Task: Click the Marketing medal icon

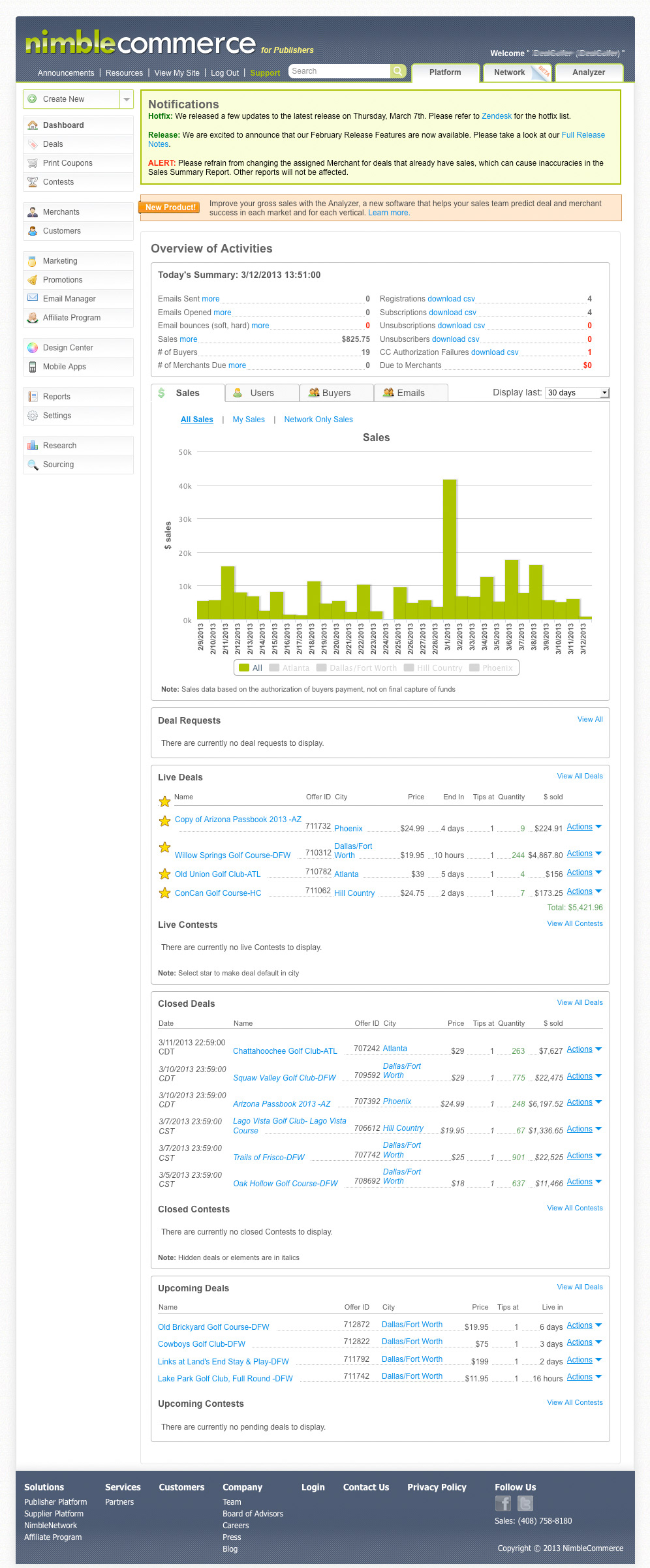Action: coord(33,261)
